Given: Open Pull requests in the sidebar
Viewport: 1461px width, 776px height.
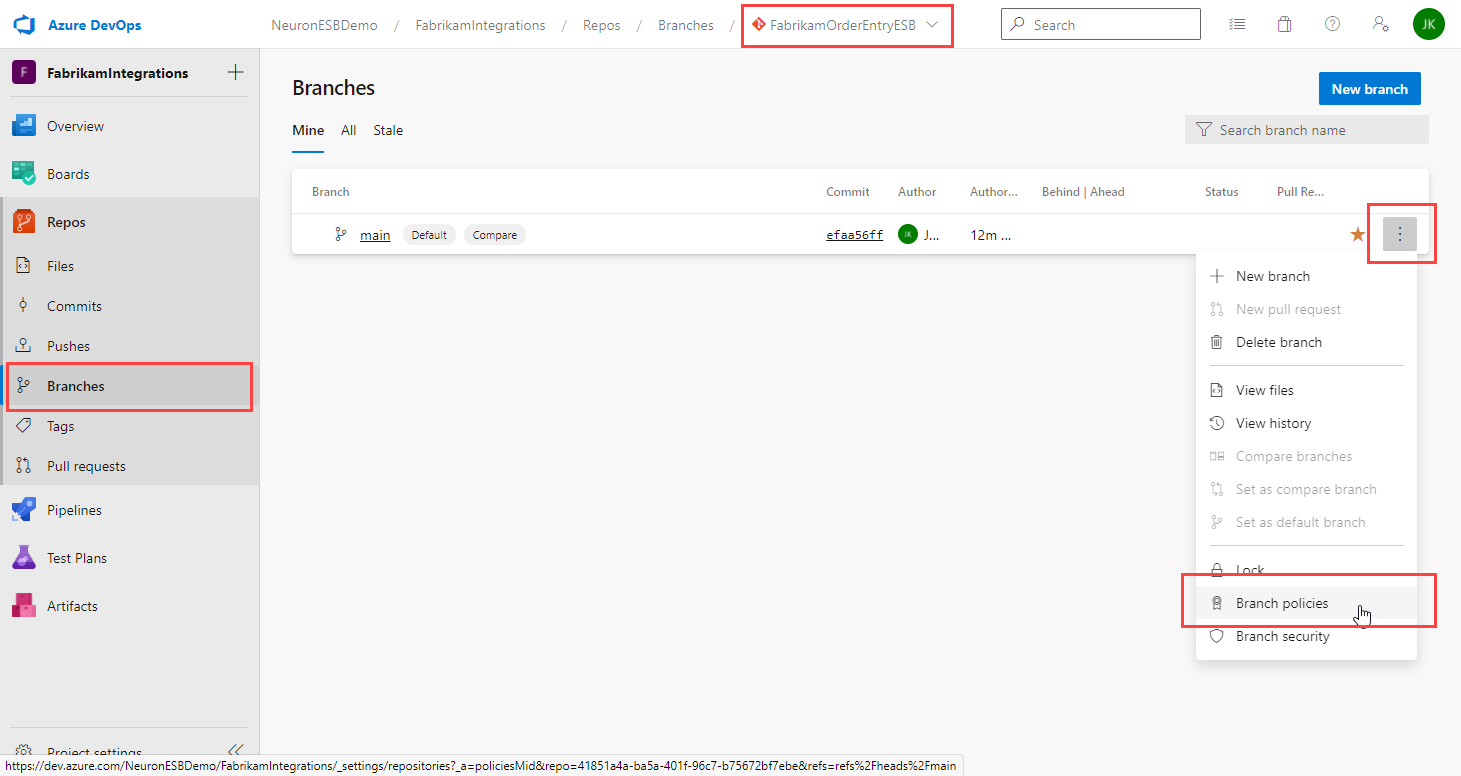Looking at the screenshot, I should coord(129,466).
